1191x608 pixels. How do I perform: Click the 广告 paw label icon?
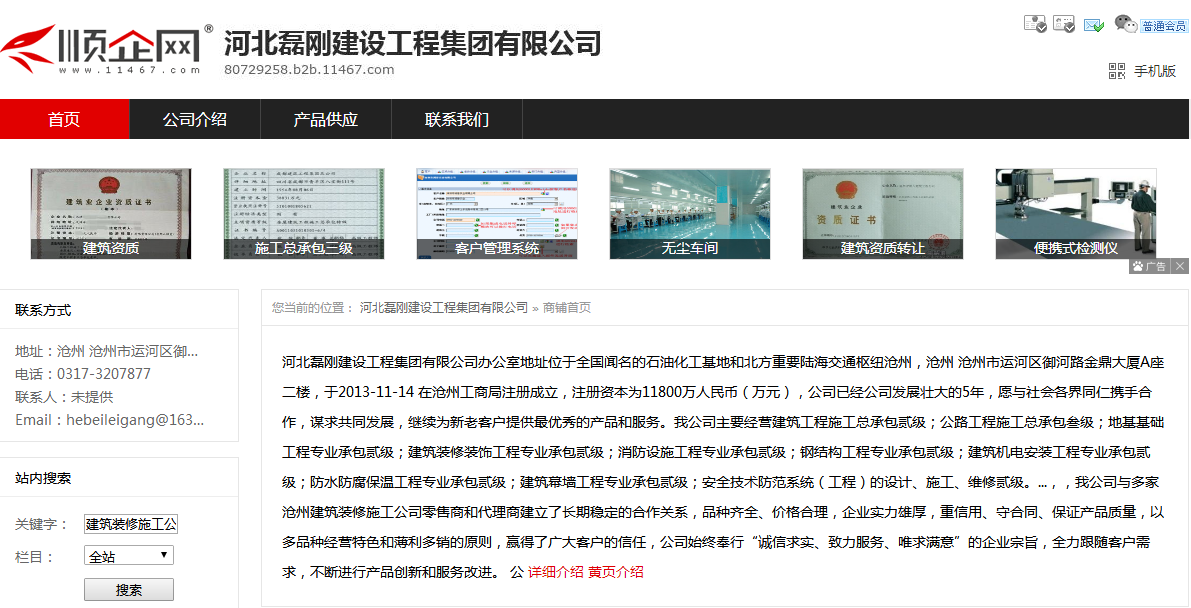tap(1150, 266)
